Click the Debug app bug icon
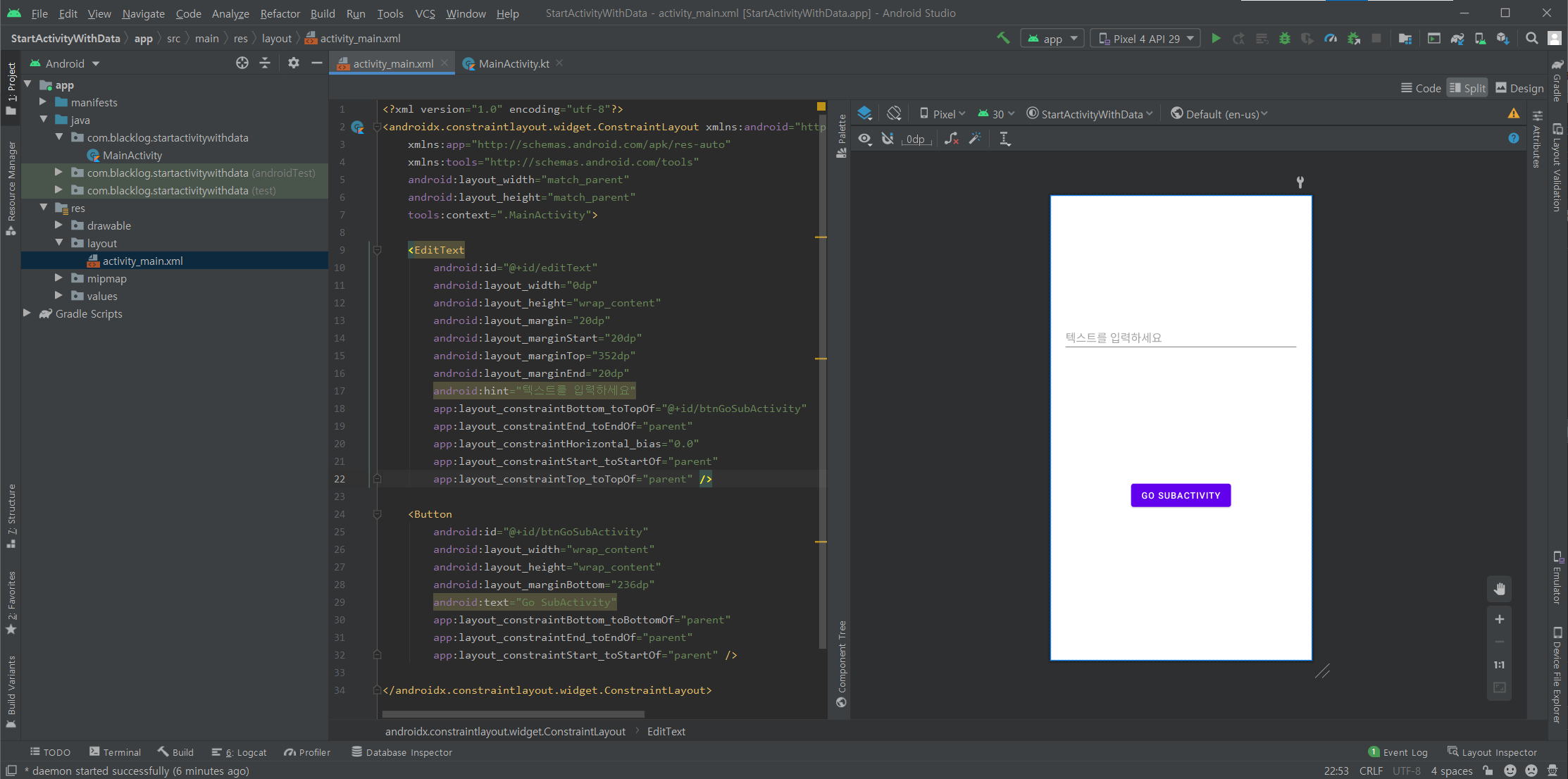Image resolution: width=1568 pixels, height=779 pixels. [1285, 39]
